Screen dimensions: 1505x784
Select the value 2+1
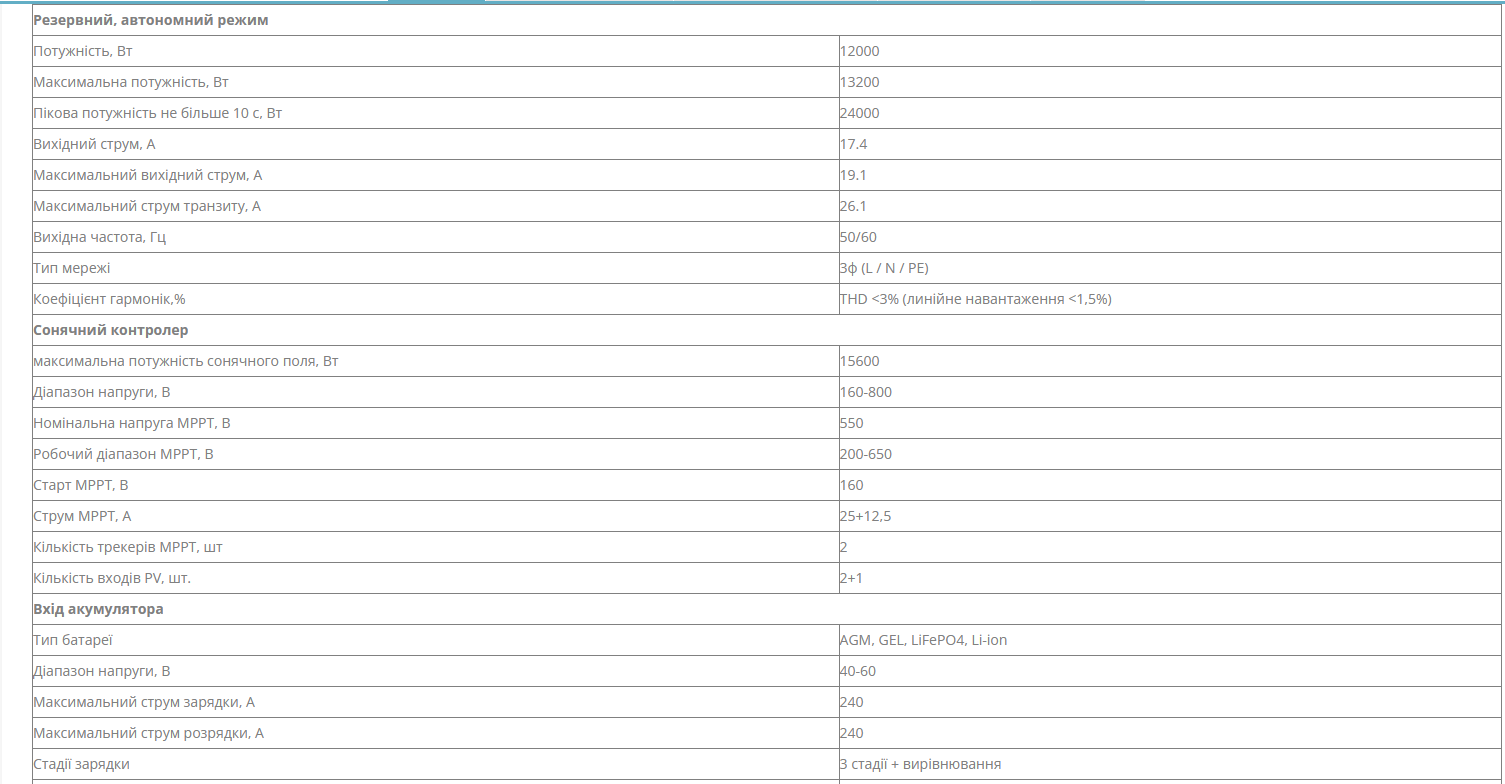coord(852,578)
